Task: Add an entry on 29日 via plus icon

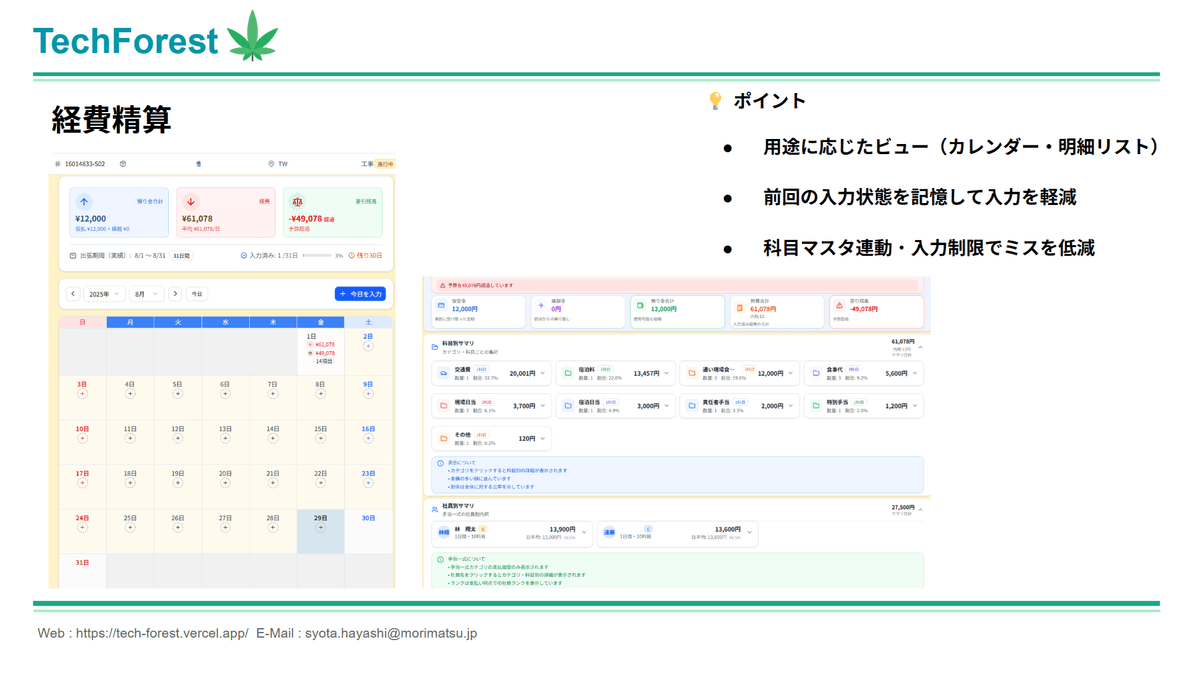Action: (x=320, y=528)
